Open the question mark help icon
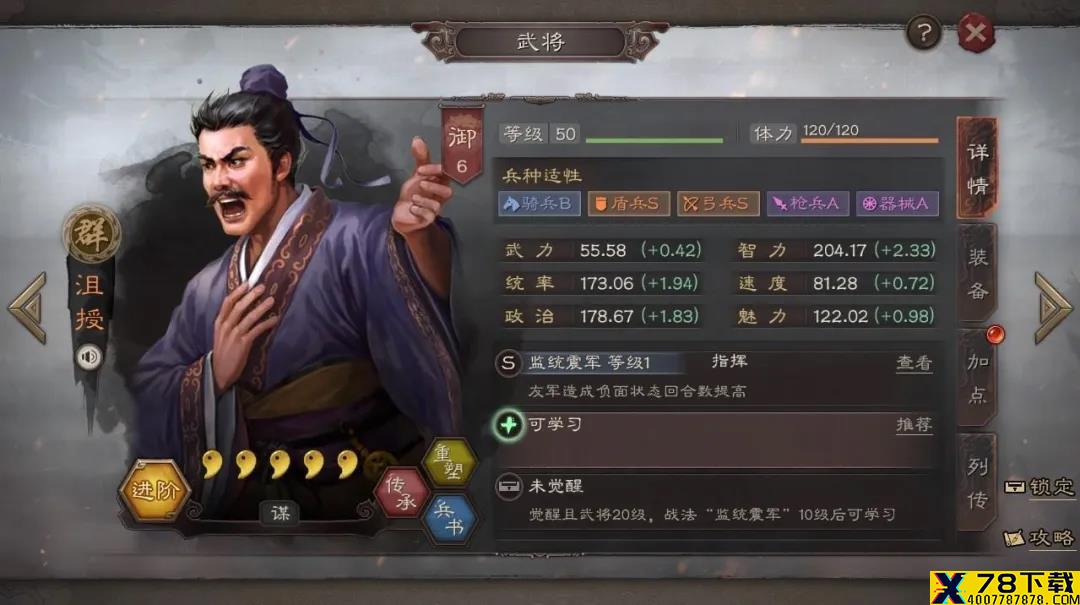1080x605 pixels. click(x=923, y=32)
